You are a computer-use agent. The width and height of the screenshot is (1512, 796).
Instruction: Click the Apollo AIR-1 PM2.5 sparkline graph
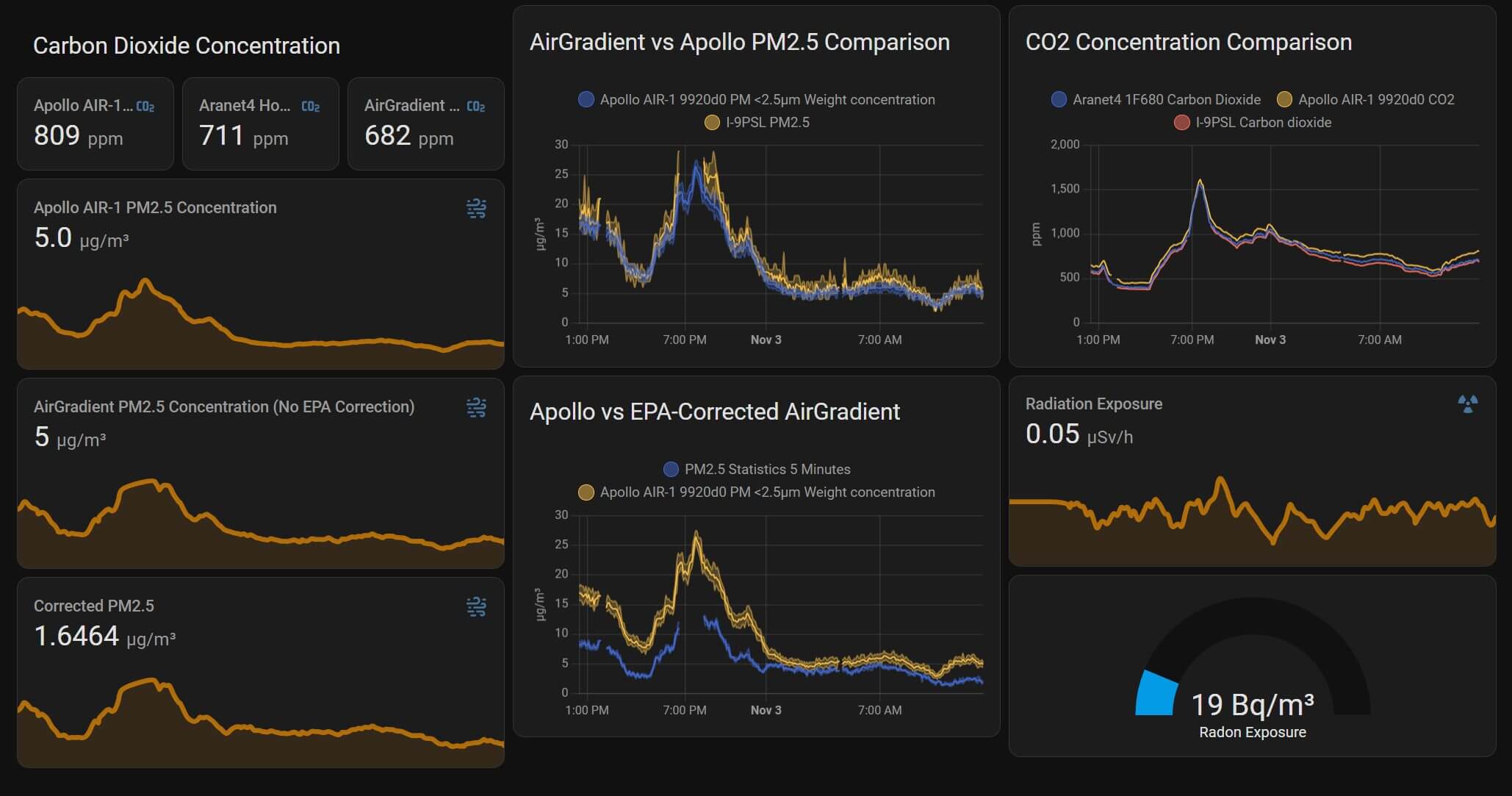point(261,323)
